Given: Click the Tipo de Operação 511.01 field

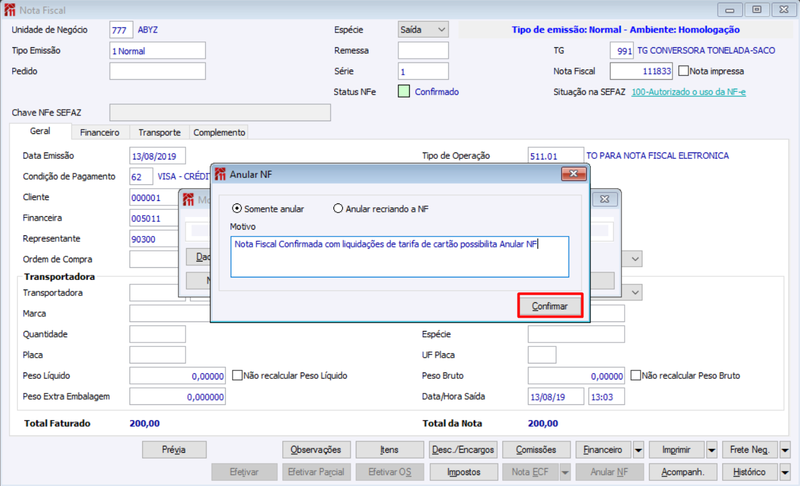Looking at the screenshot, I should [556, 156].
